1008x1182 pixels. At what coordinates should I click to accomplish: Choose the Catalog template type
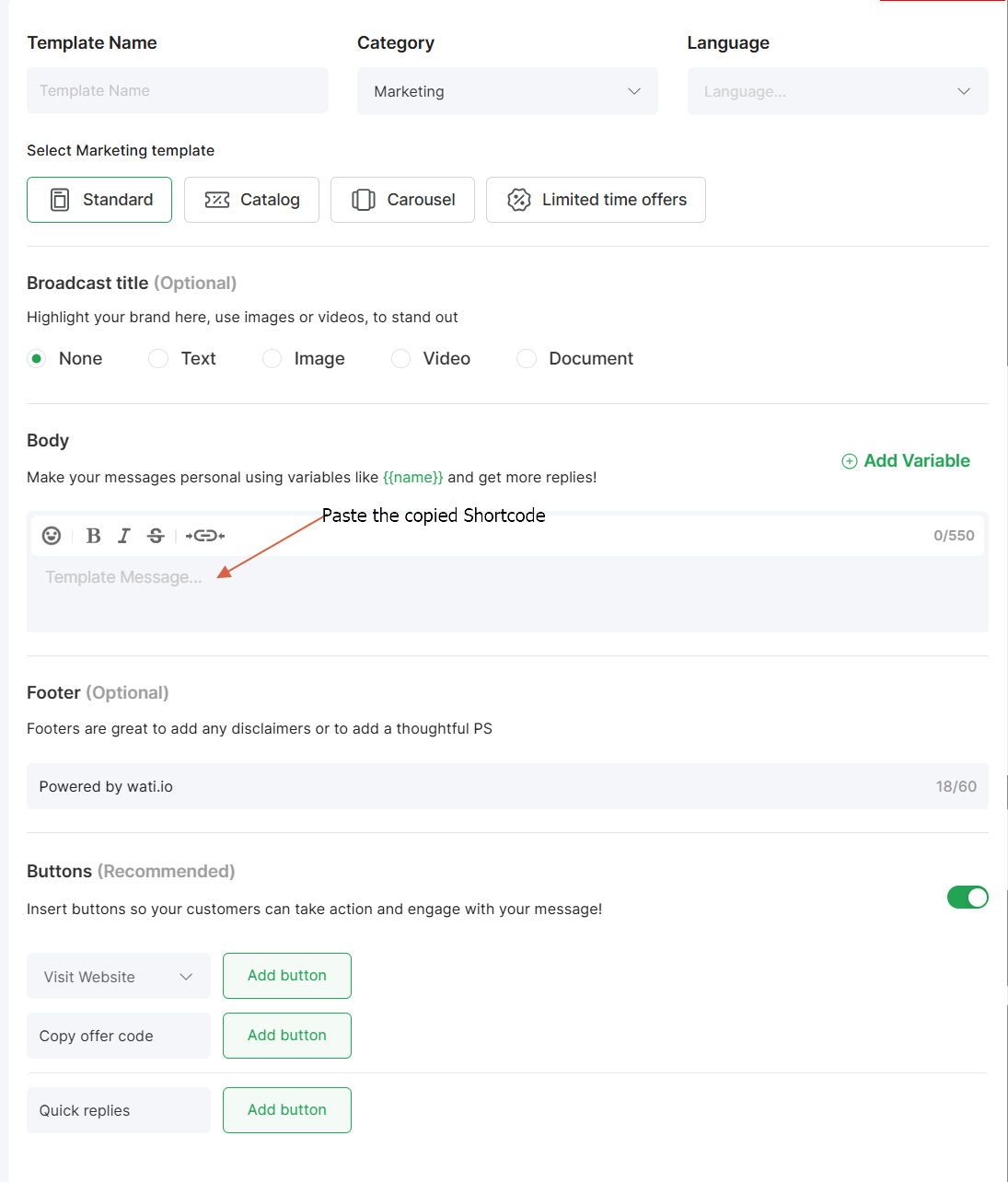251,200
